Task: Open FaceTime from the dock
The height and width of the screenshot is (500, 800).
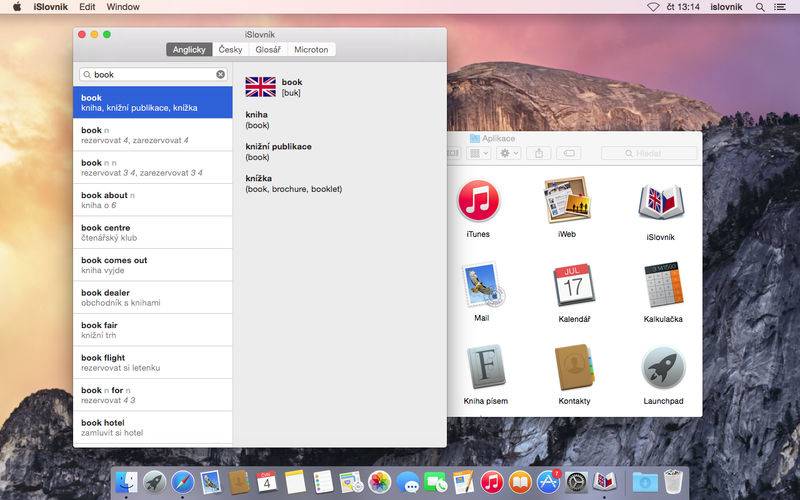Action: point(435,482)
